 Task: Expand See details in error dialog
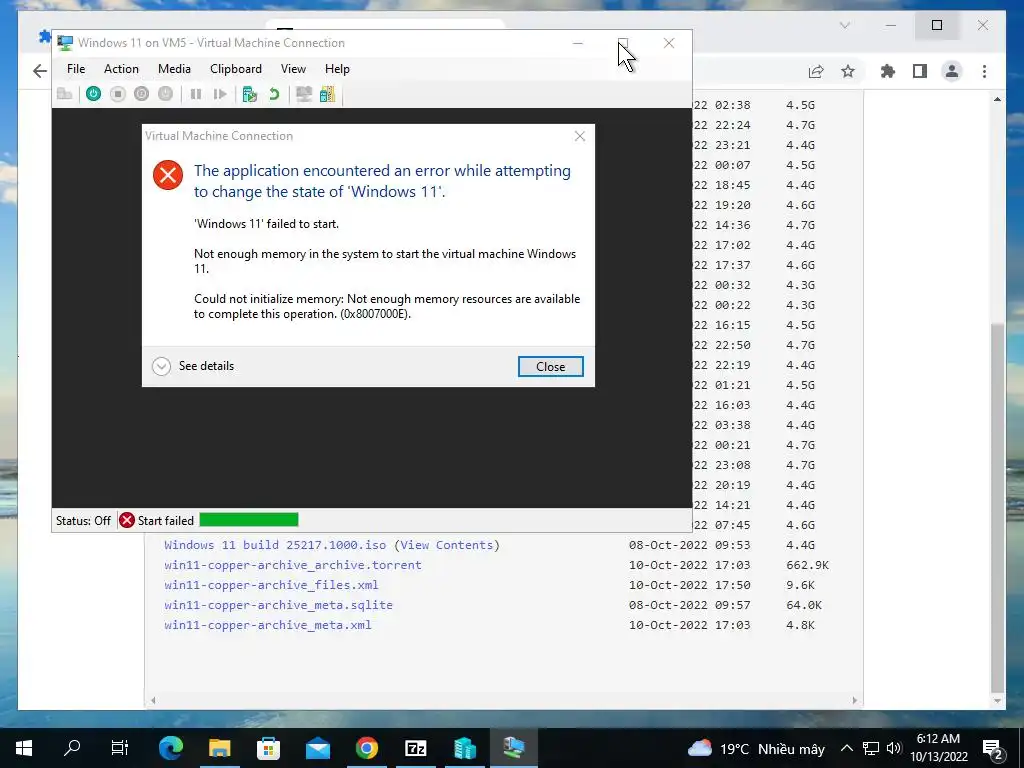[193, 366]
